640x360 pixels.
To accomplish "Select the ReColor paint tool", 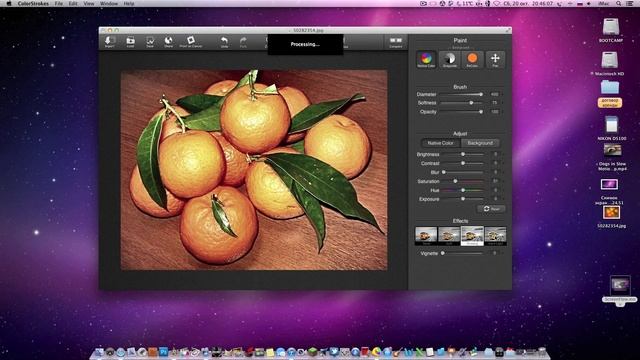I will tap(472, 60).
